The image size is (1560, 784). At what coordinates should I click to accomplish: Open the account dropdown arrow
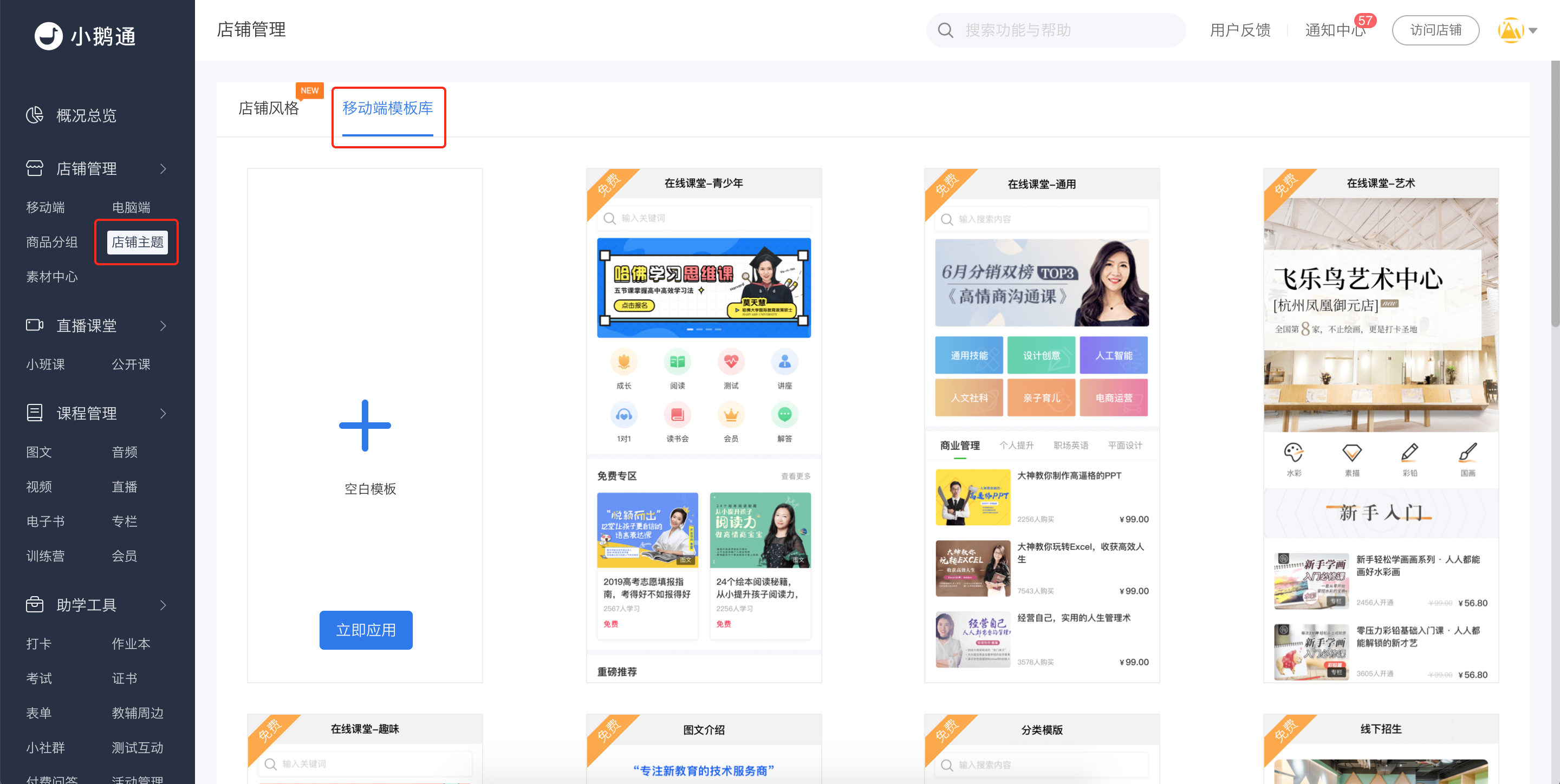tap(1533, 31)
